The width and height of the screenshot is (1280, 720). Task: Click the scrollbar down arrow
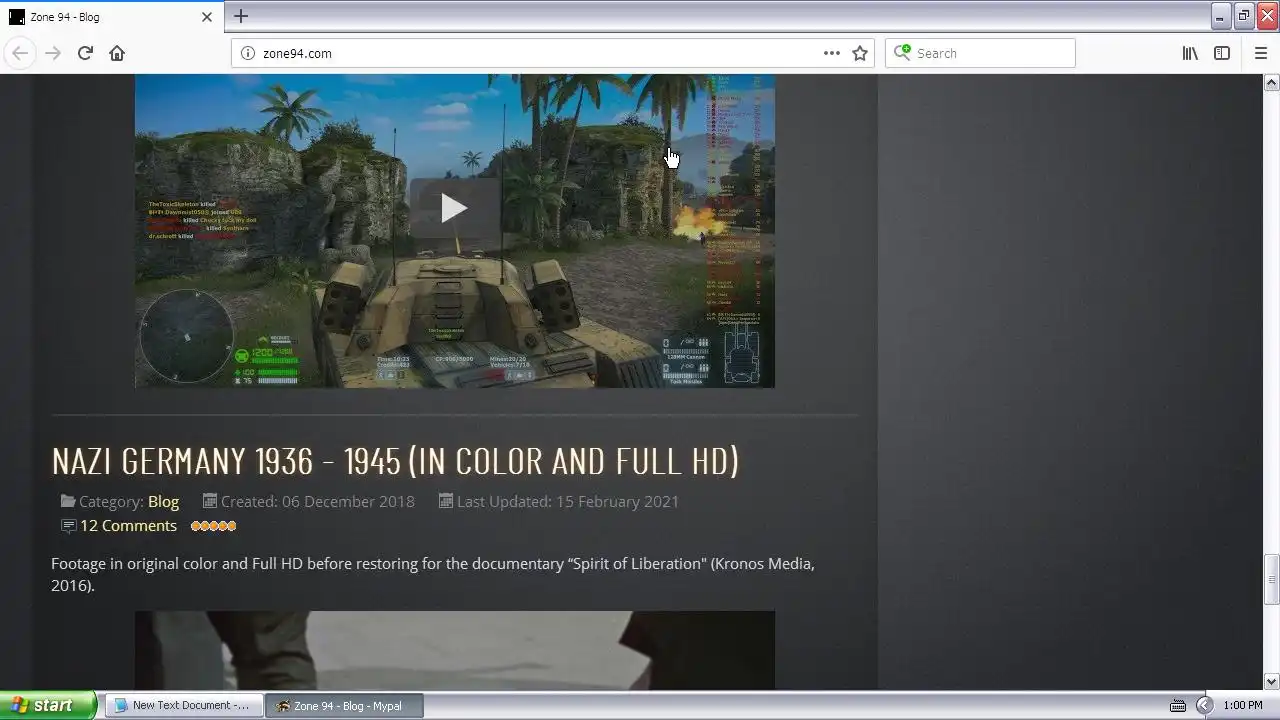coord(1272,682)
